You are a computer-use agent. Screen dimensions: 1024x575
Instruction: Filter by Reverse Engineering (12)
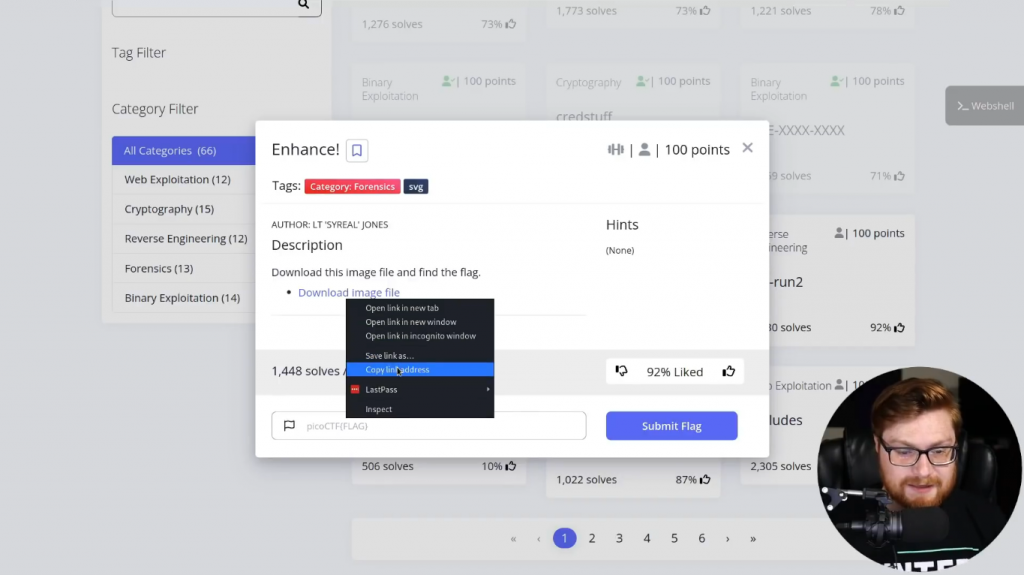tap(184, 238)
